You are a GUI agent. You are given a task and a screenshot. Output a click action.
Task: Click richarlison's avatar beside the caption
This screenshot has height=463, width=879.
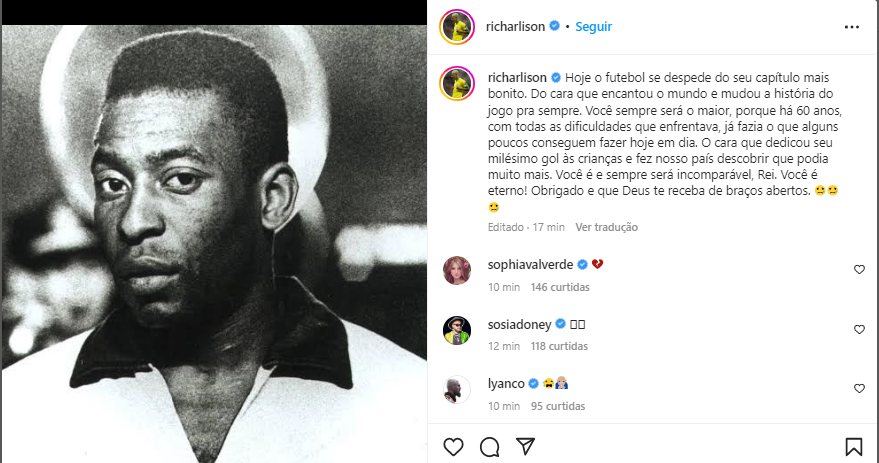[456, 85]
